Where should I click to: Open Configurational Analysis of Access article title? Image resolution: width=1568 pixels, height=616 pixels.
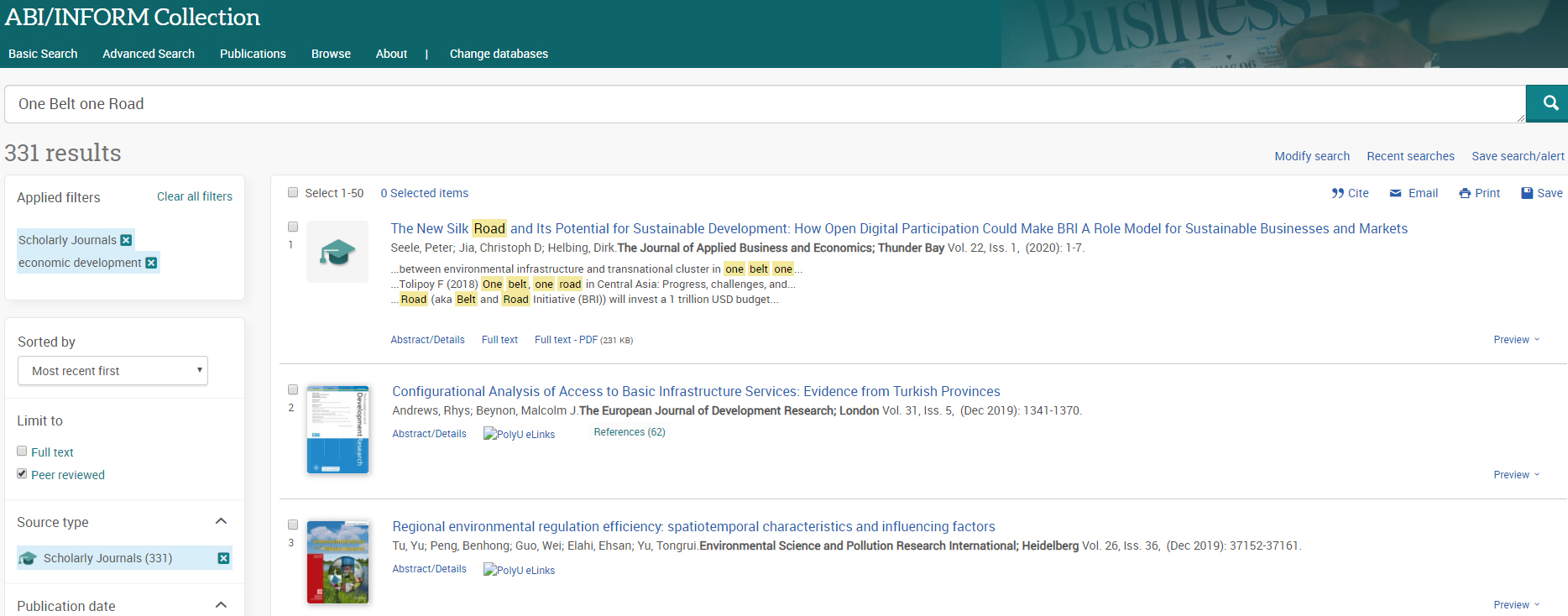pos(696,391)
